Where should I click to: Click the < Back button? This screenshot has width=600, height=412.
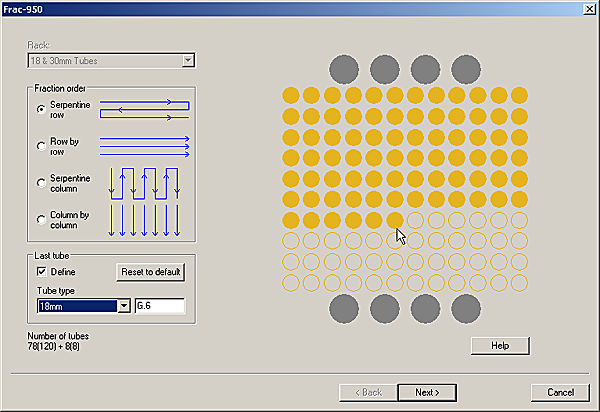(368, 392)
